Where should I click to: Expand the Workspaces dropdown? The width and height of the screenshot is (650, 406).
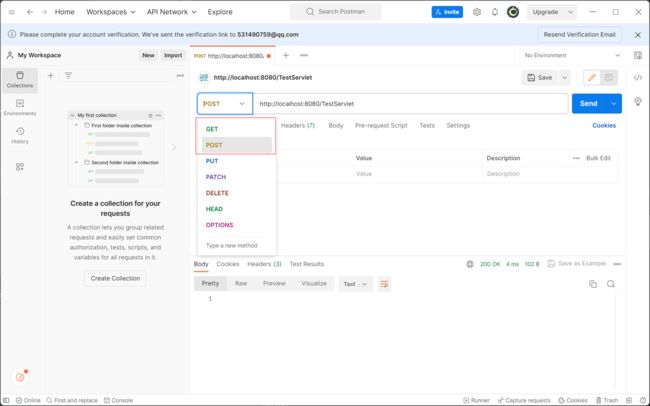[111, 12]
